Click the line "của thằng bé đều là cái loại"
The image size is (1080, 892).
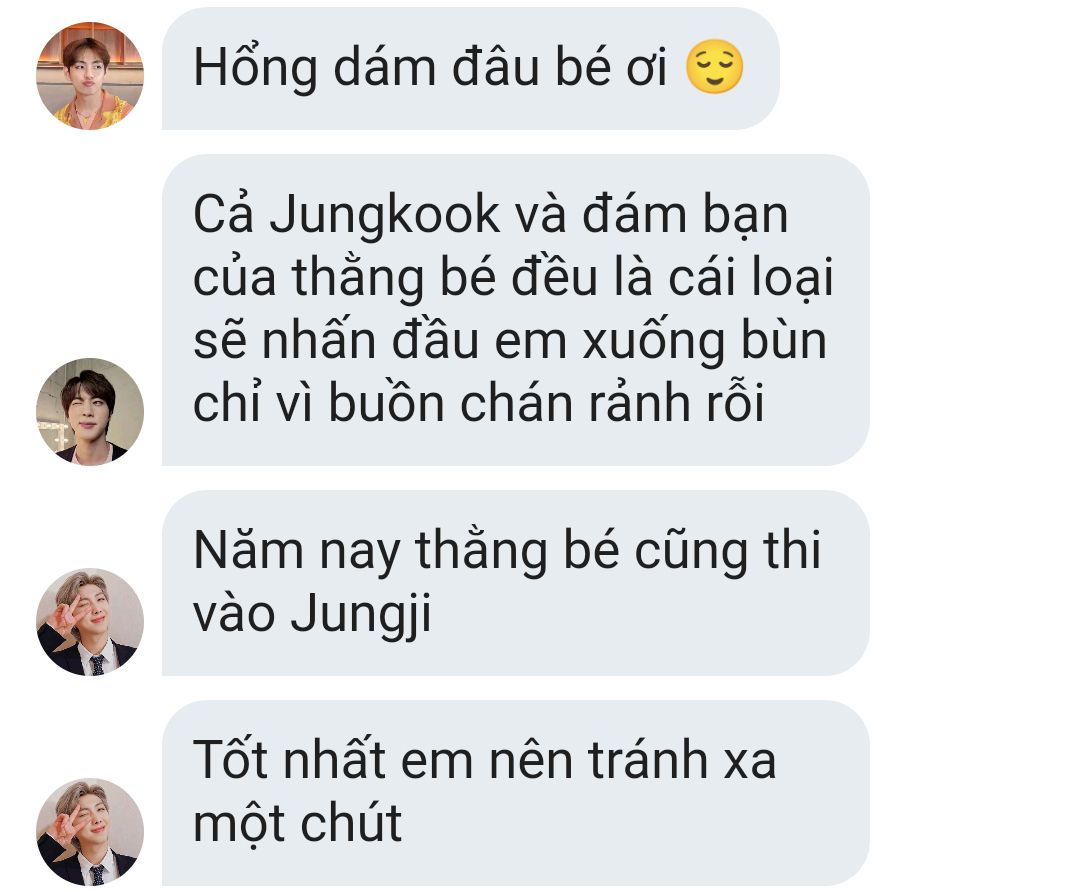coord(513,278)
